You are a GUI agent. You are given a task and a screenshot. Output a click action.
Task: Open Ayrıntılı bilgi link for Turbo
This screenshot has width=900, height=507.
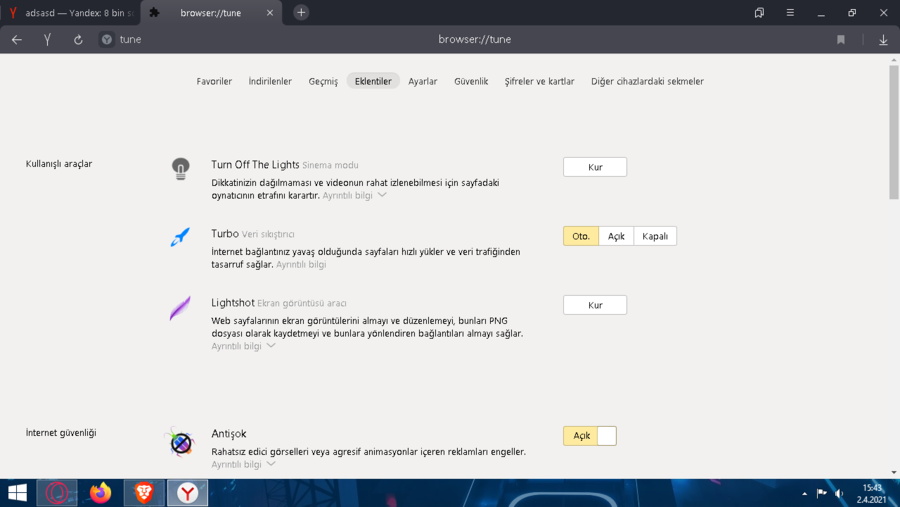point(301,264)
